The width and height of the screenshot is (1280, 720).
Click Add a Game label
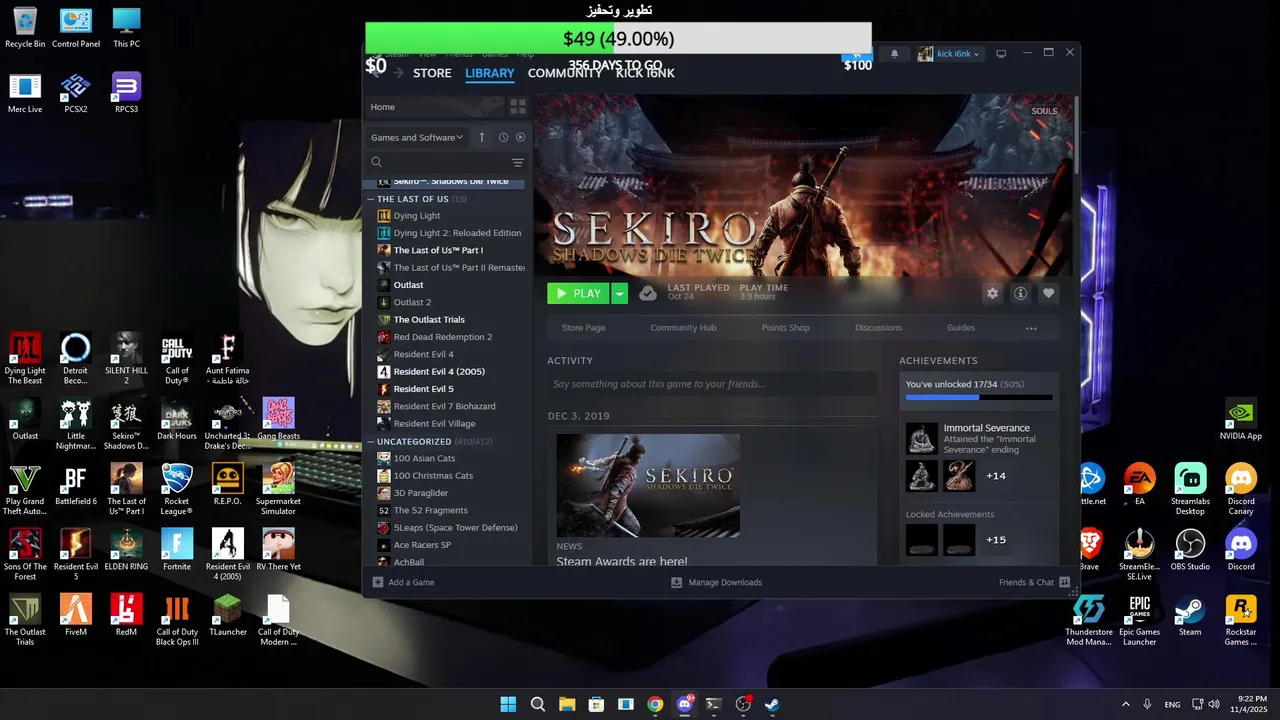tap(411, 582)
